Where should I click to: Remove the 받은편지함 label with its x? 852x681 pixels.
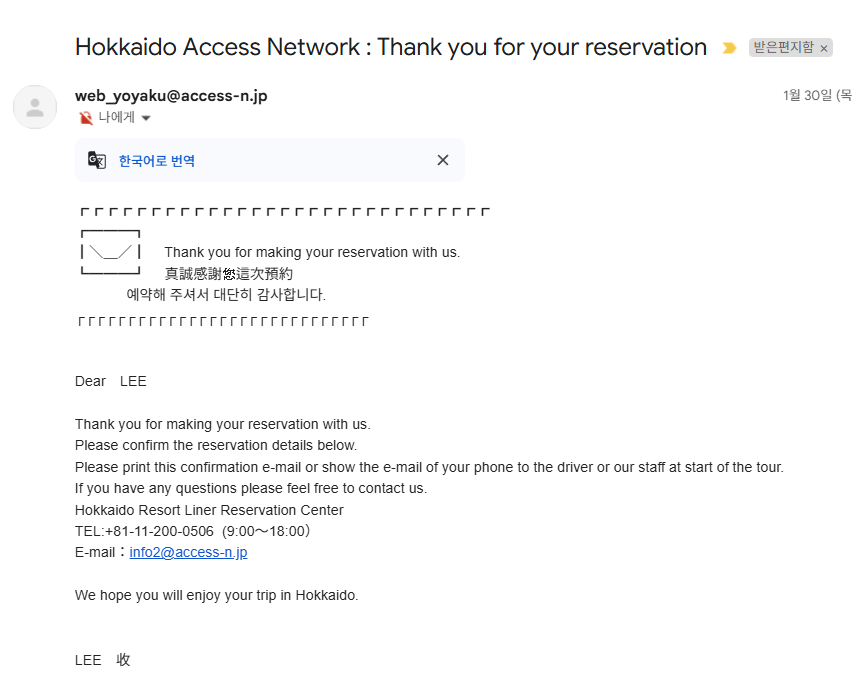(x=824, y=48)
